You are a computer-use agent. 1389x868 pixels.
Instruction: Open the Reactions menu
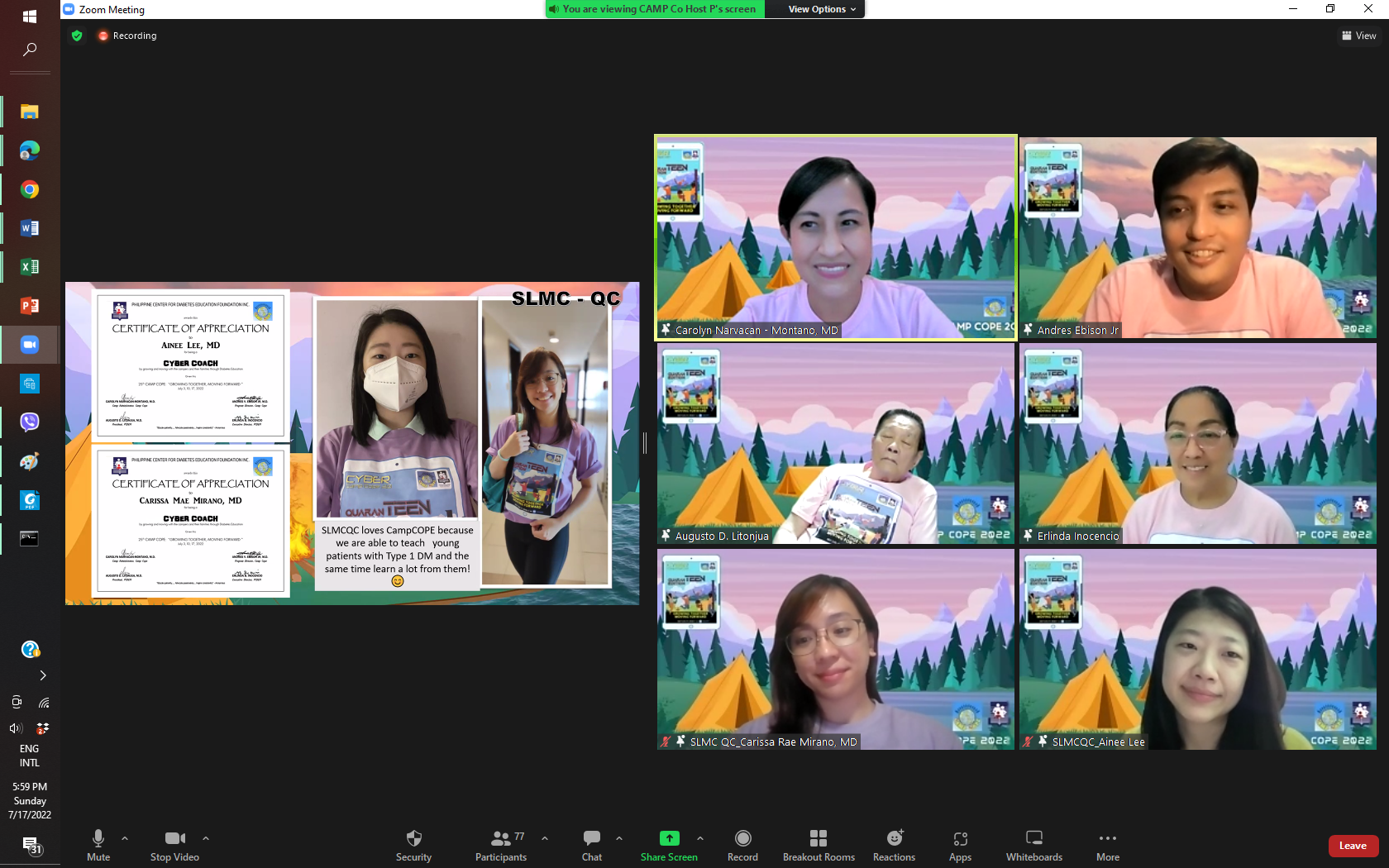894,844
